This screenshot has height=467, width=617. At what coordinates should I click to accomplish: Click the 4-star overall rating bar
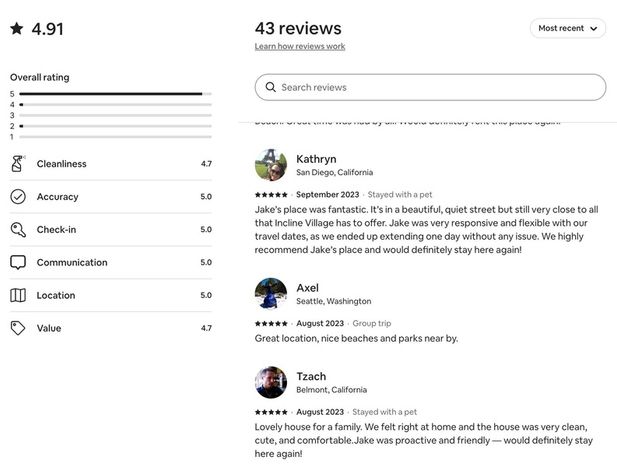115,105
